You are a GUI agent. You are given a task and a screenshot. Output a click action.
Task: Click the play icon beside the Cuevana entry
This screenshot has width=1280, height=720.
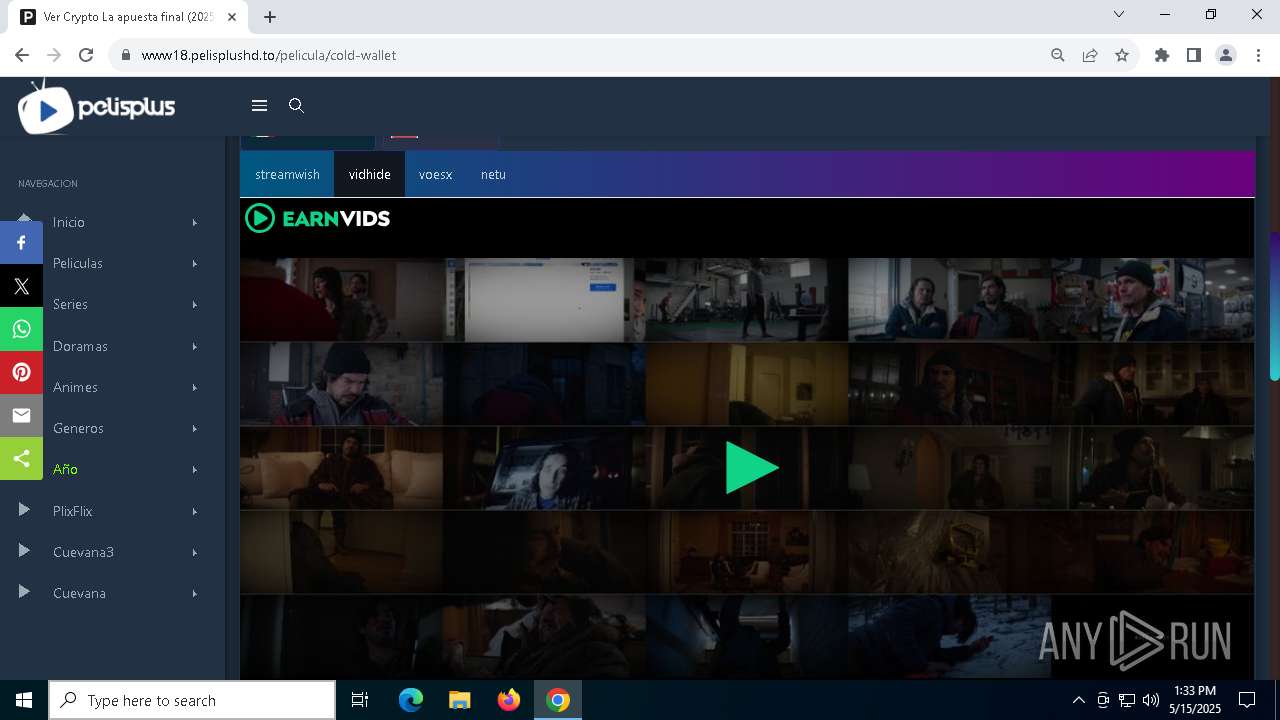click(x=24, y=592)
